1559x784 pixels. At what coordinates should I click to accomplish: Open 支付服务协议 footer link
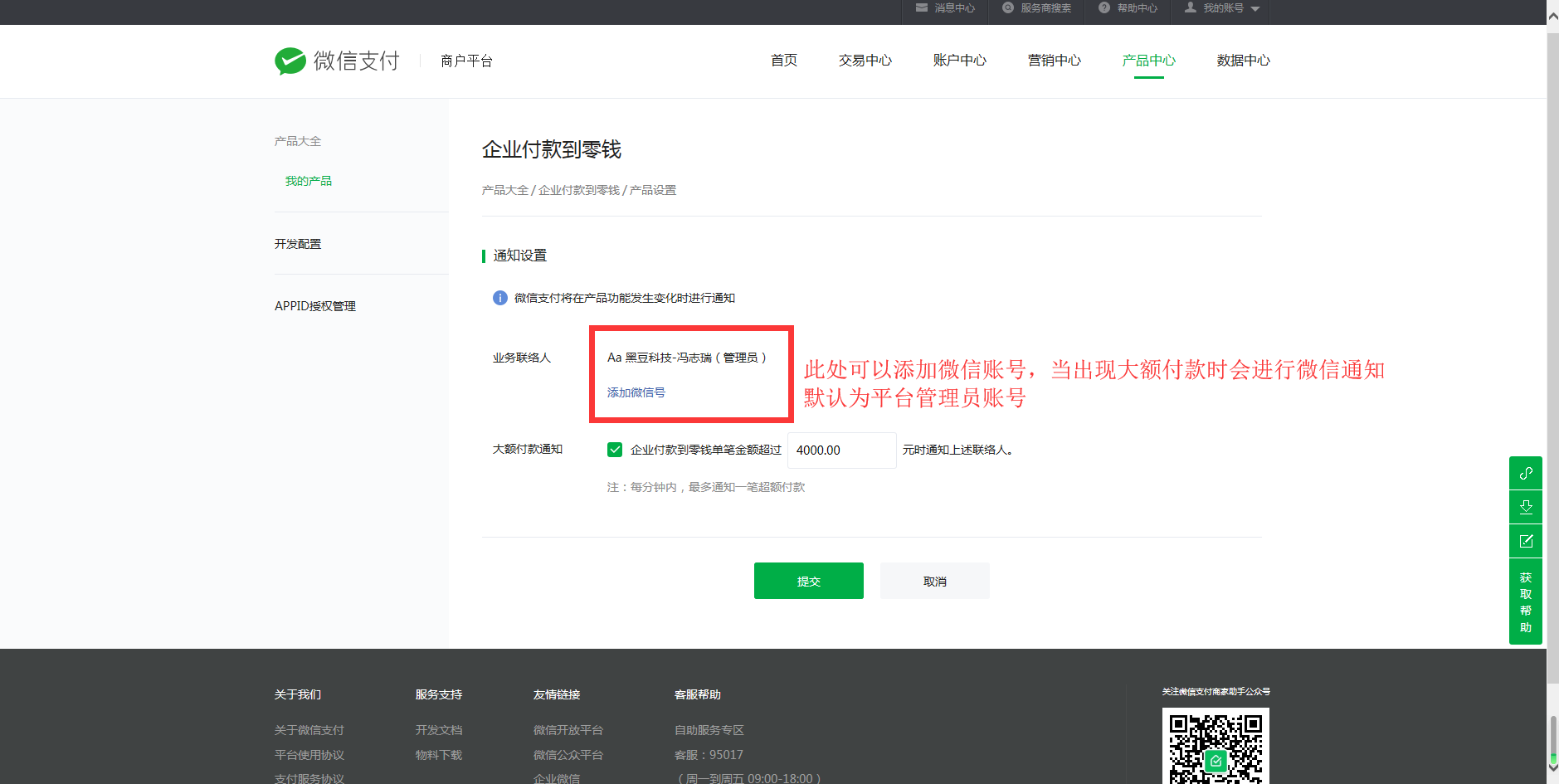tap(309, 778)
